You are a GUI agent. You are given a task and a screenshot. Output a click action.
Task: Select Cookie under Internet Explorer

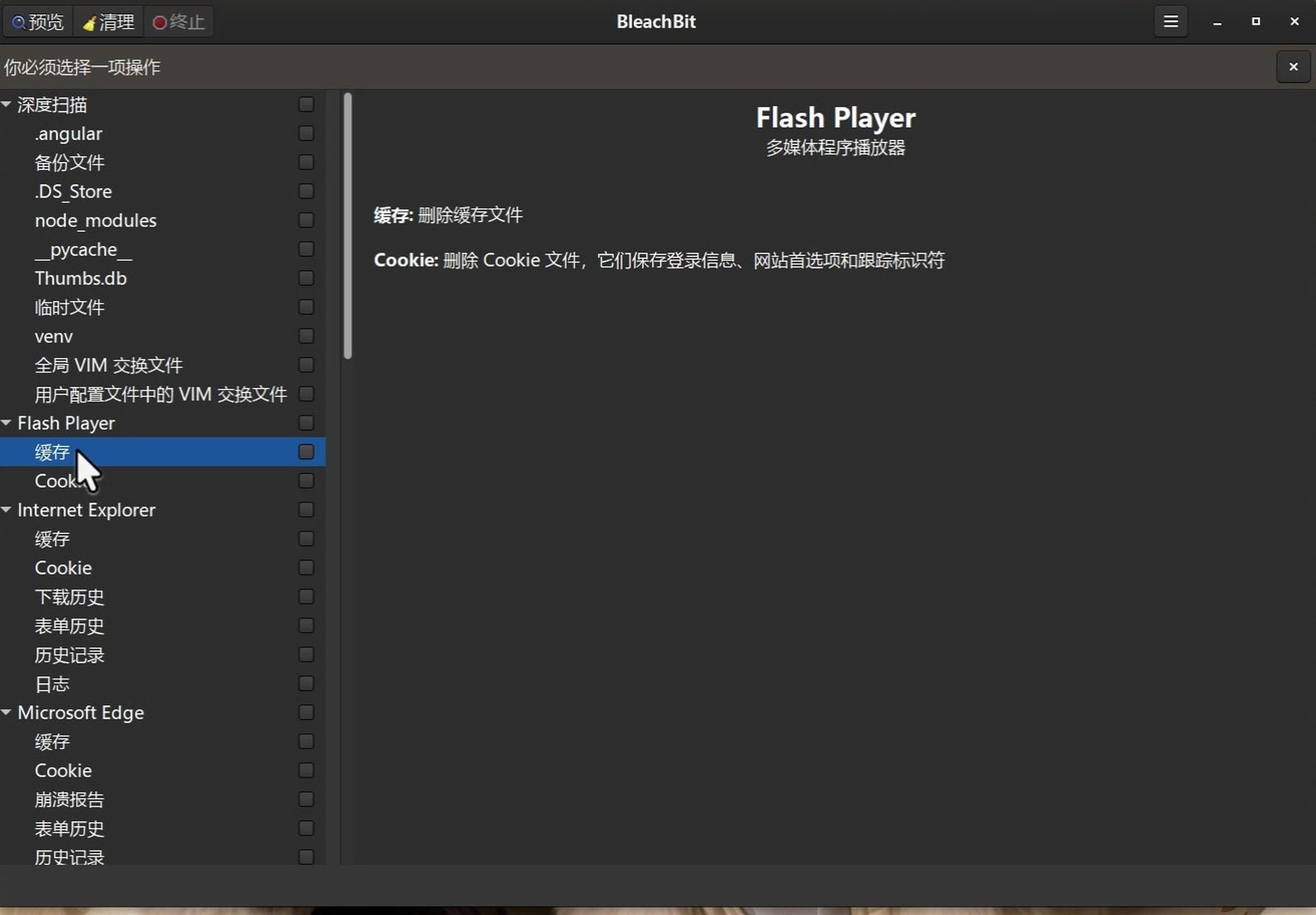click(x=163, y=568)
